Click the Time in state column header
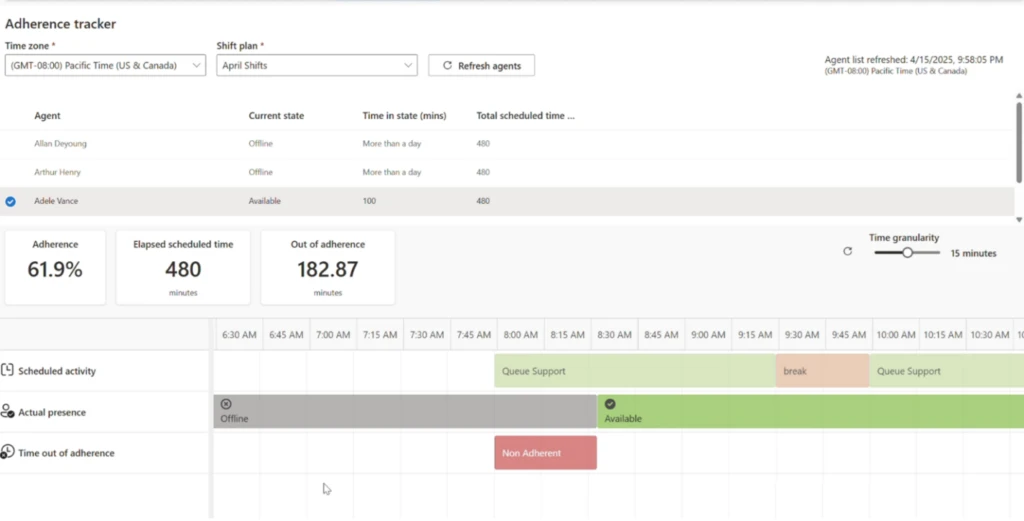Viewport: 1024px width, 521px height. point(403,116)
